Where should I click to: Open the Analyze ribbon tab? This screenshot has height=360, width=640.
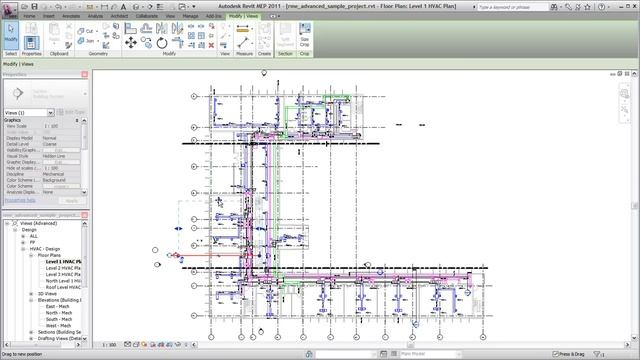coord(95,16)
